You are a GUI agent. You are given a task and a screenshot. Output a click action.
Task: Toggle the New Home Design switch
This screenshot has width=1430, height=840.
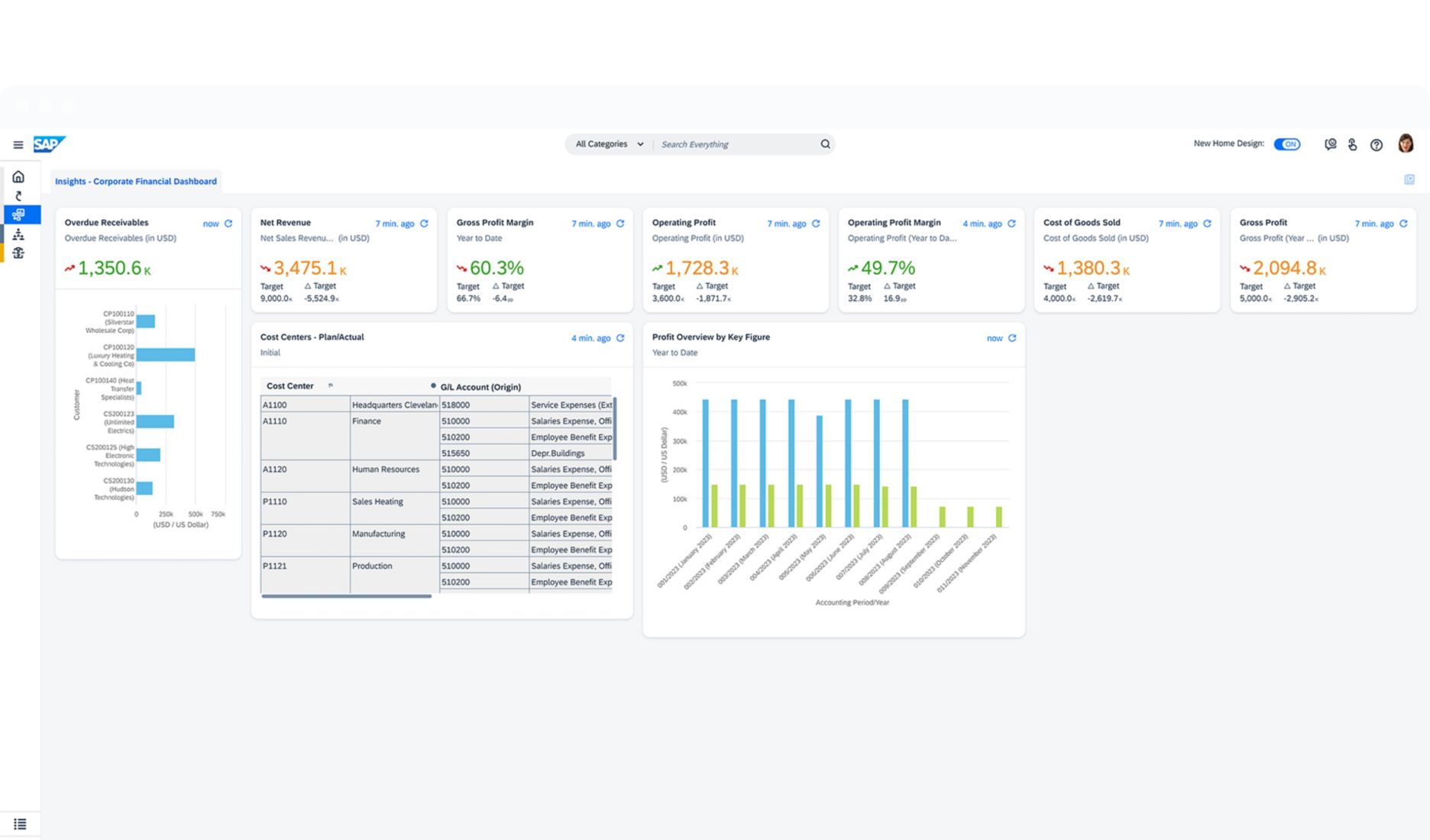[1287, 144]
